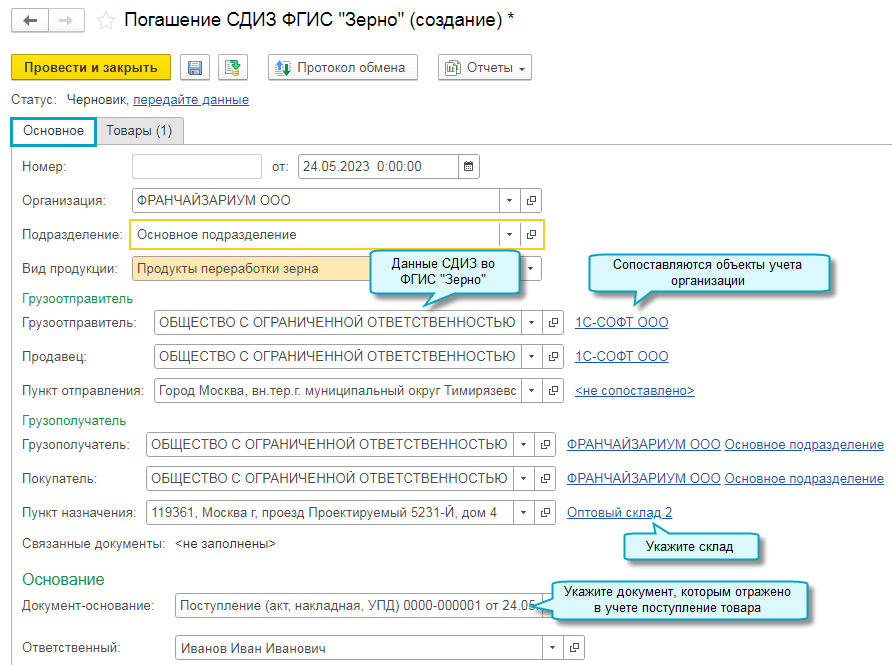The image size is (892, 665).
Task: Open Протокол обмена
Action: [x=343, y=68]
